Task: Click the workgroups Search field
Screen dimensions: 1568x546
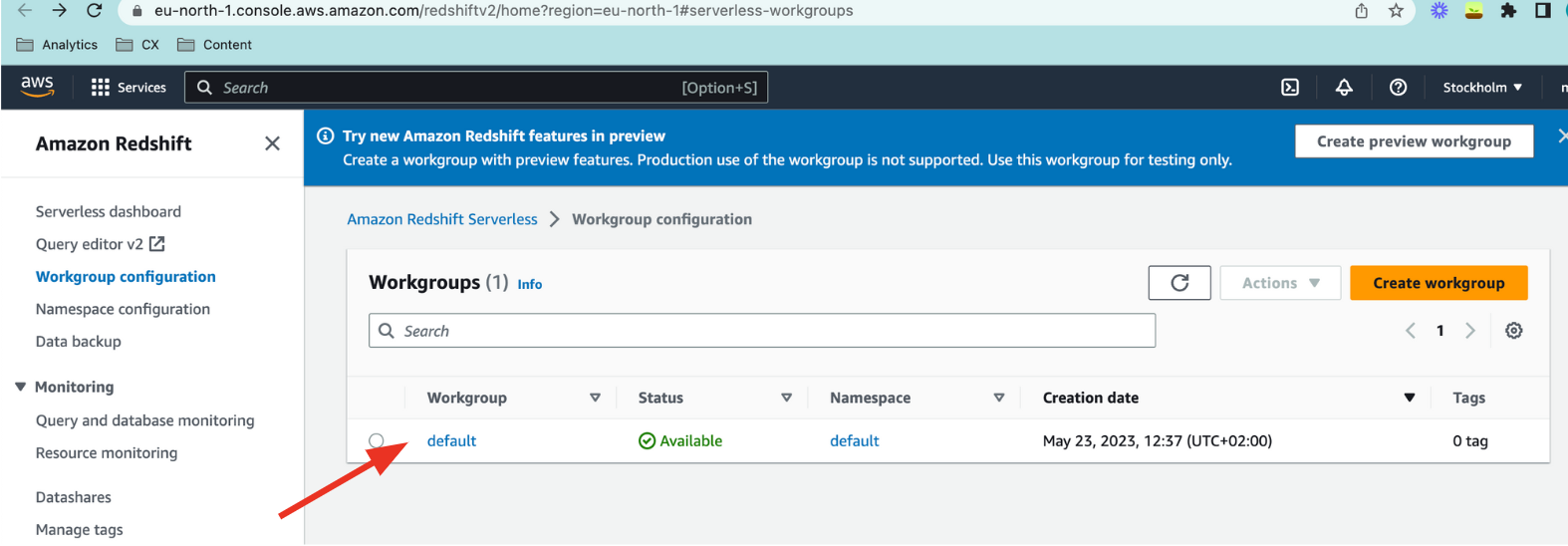Action: [x=762, y=331]
